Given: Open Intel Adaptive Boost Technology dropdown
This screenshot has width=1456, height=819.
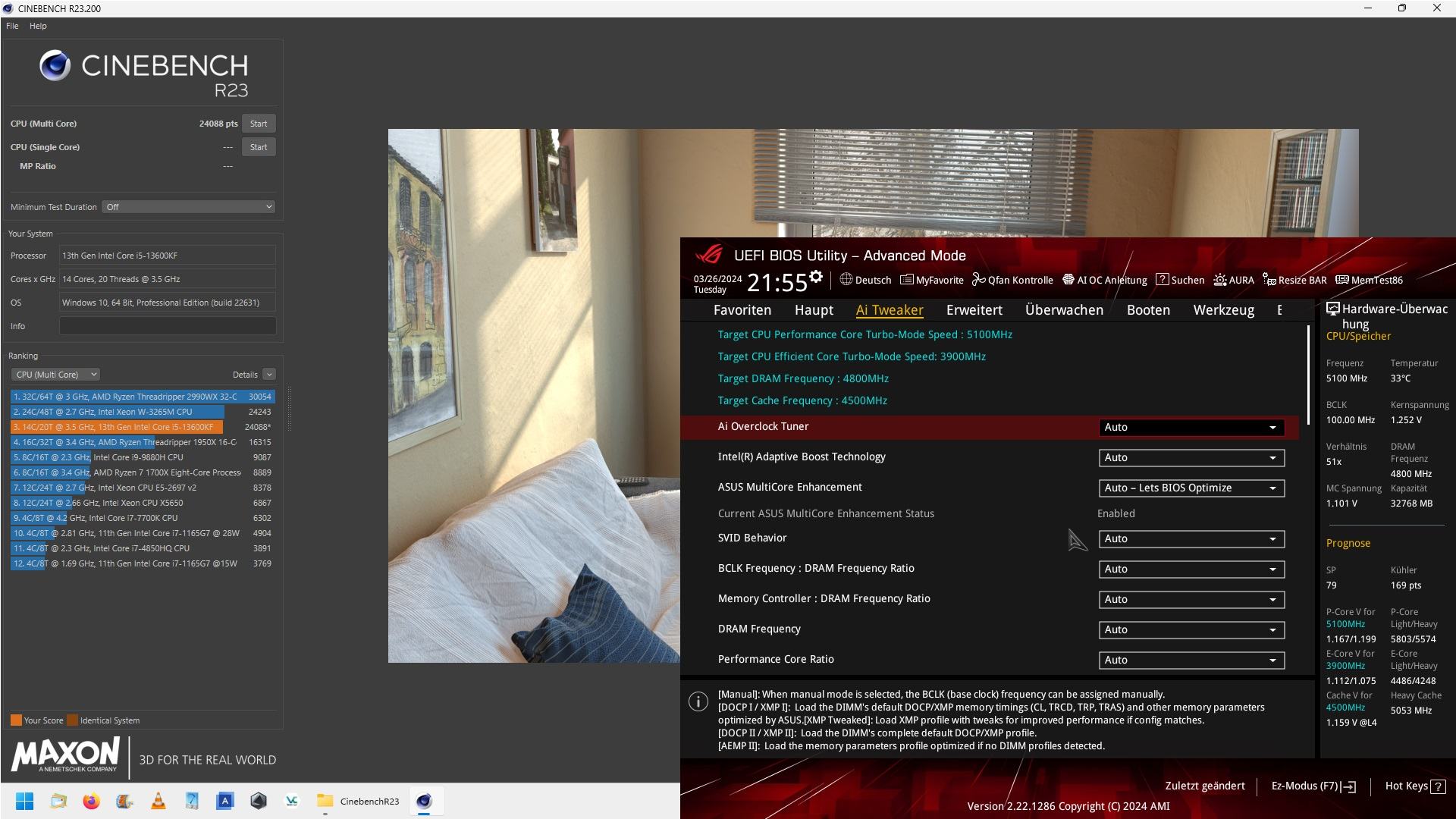Looking at the screenshot, I should [1191, 457].
